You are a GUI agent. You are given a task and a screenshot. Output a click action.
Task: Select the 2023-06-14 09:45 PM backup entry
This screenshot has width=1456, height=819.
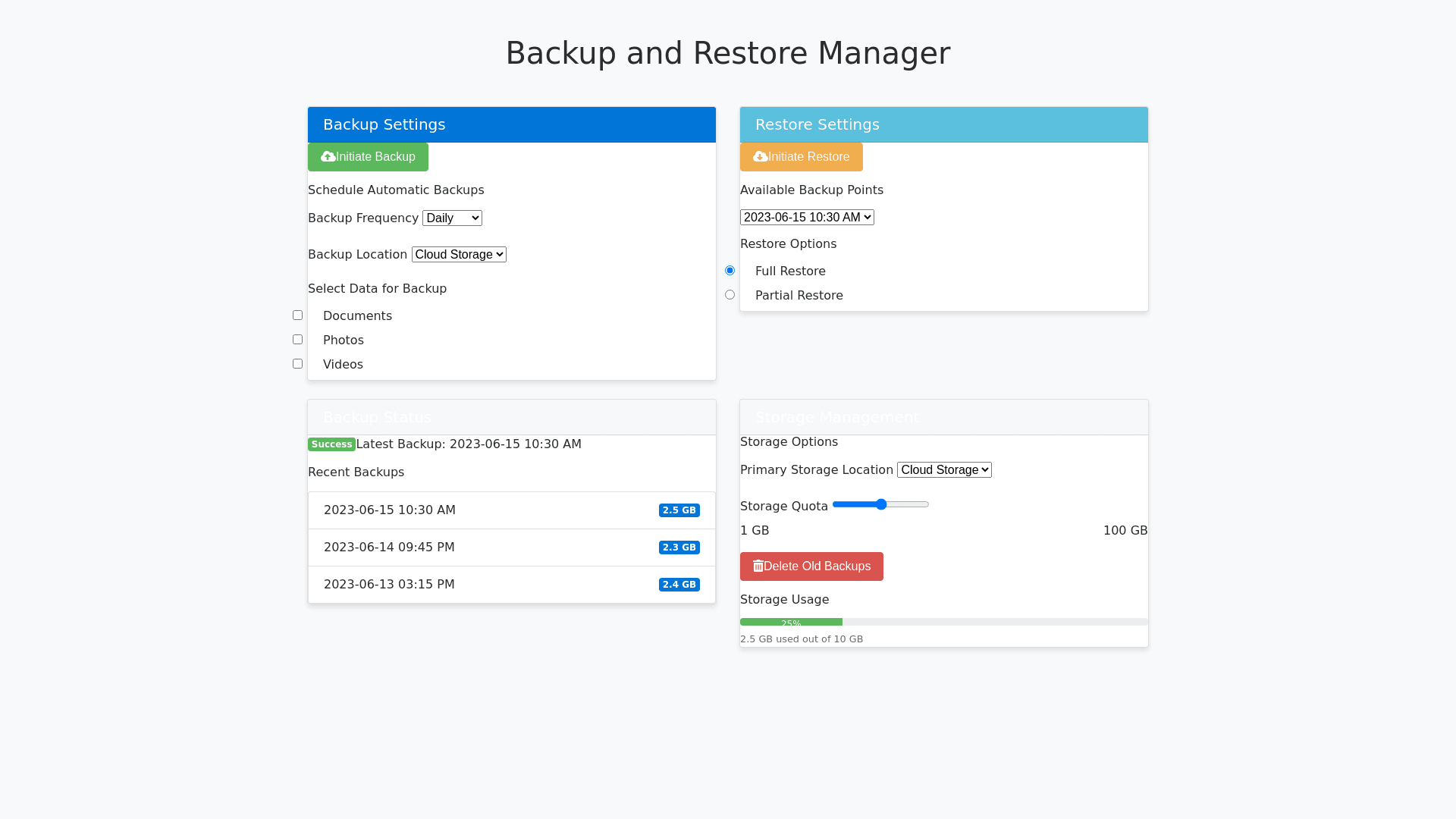coord(389,548)
